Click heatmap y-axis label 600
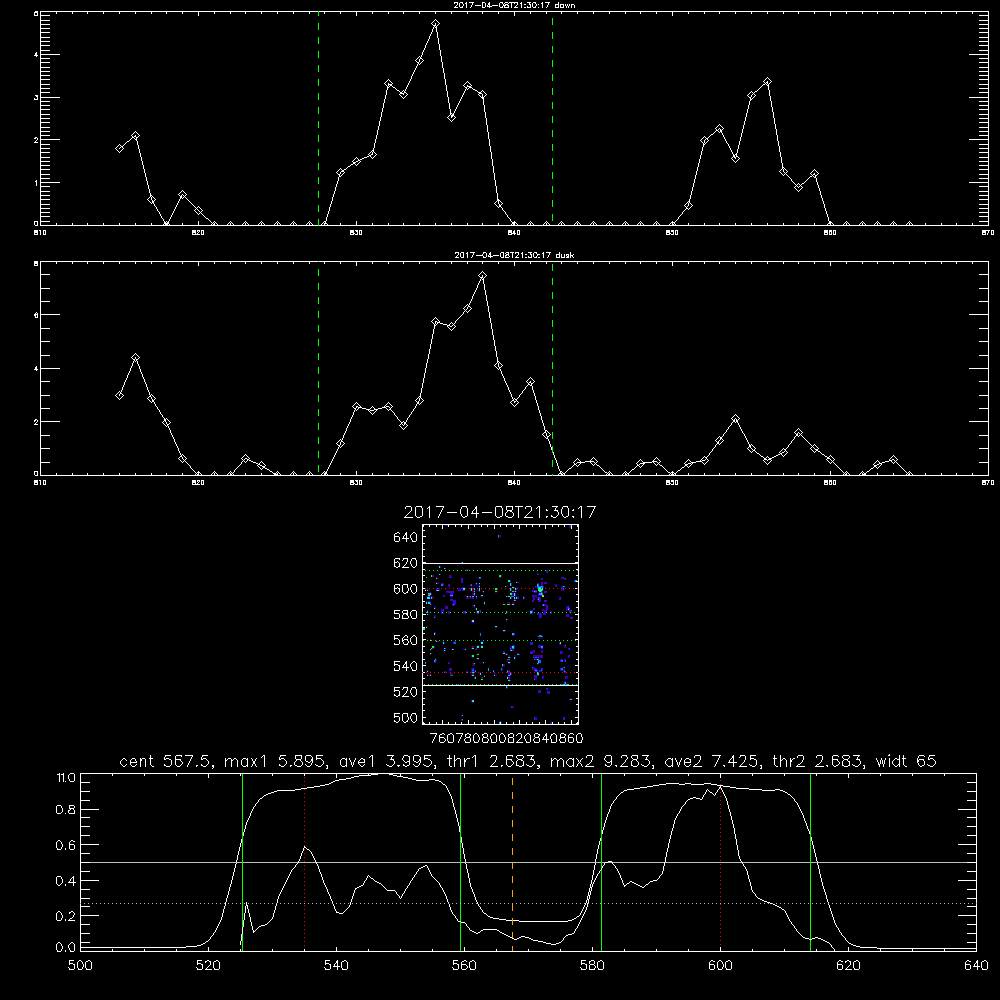Viewport: 1000px width, 1000px height. point(406,589)
